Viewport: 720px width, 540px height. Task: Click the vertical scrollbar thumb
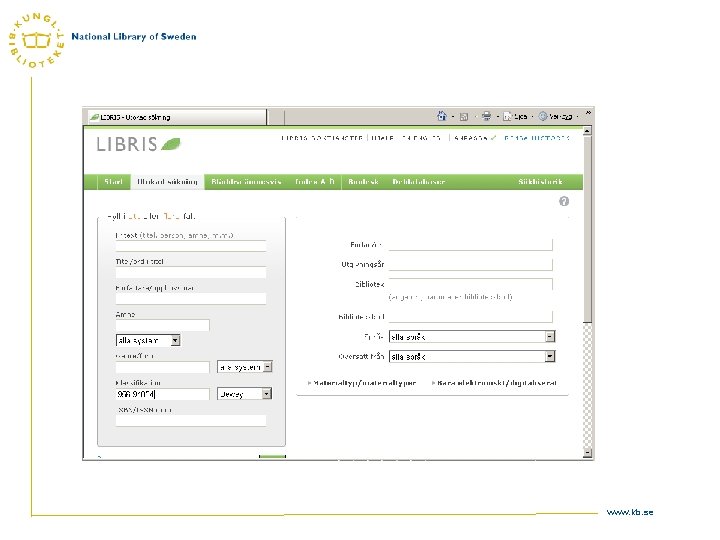[x=587, y=229]
